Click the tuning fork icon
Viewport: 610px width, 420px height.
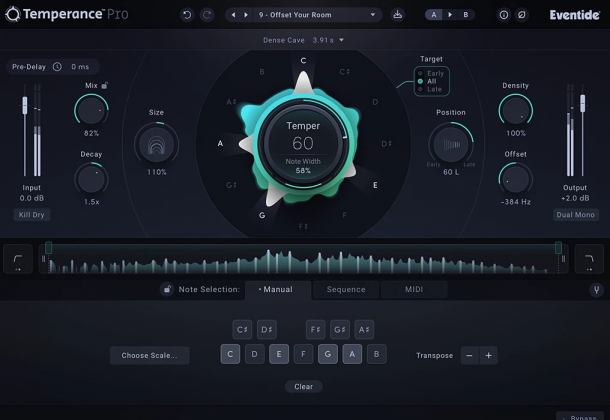coord(596,290)
